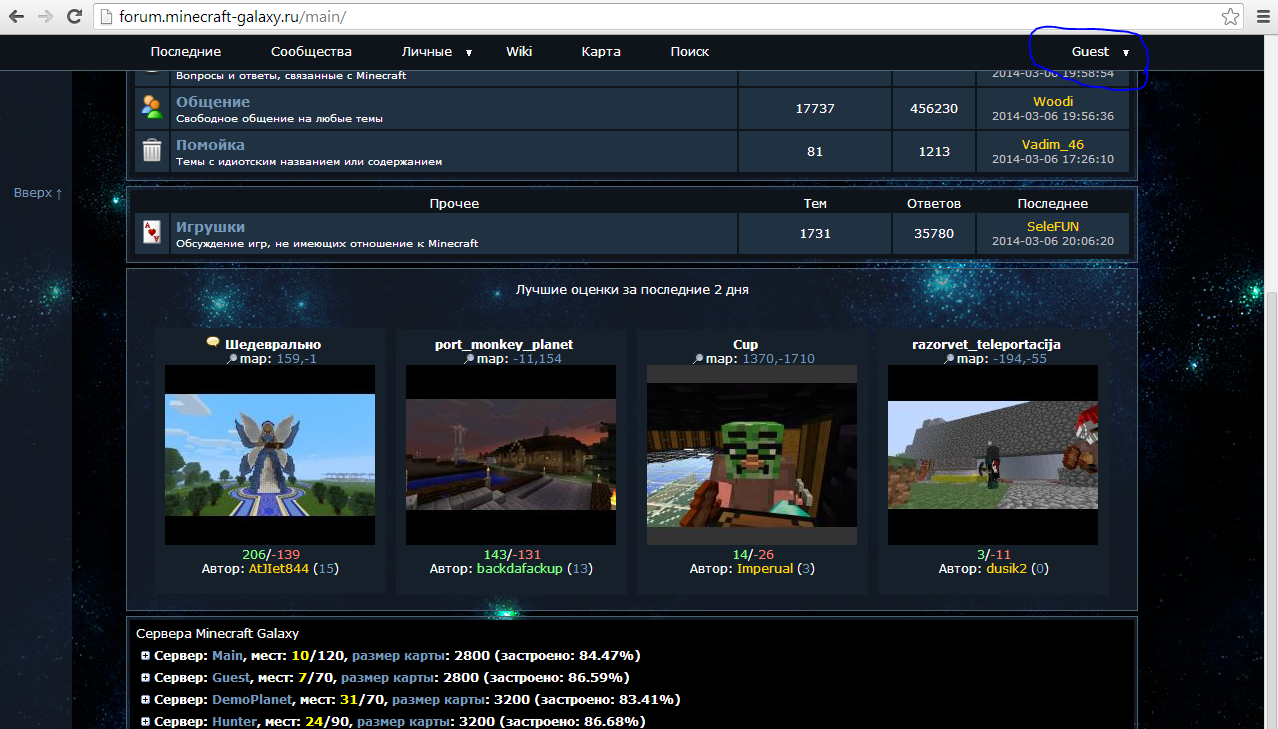Click Игрушки replies count 35780

[934, 234]
